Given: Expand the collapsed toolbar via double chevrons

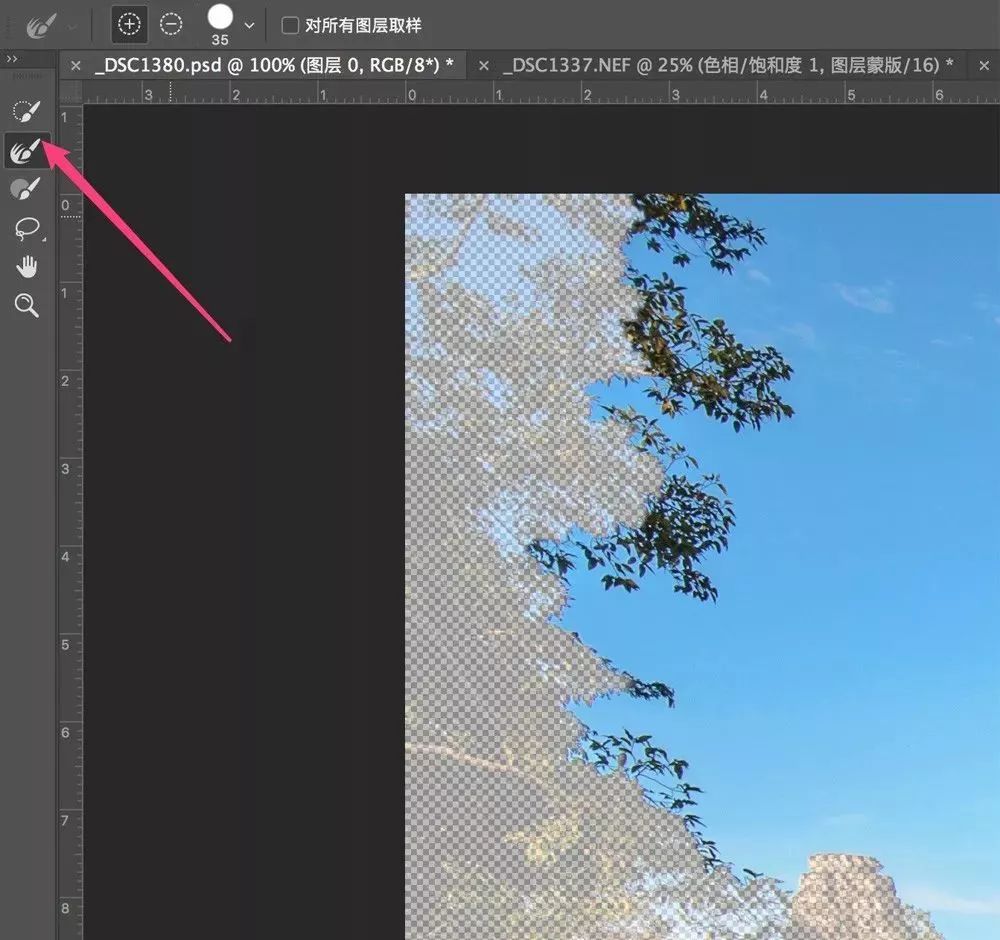Looking at the screenshot, I should [13, 58].
